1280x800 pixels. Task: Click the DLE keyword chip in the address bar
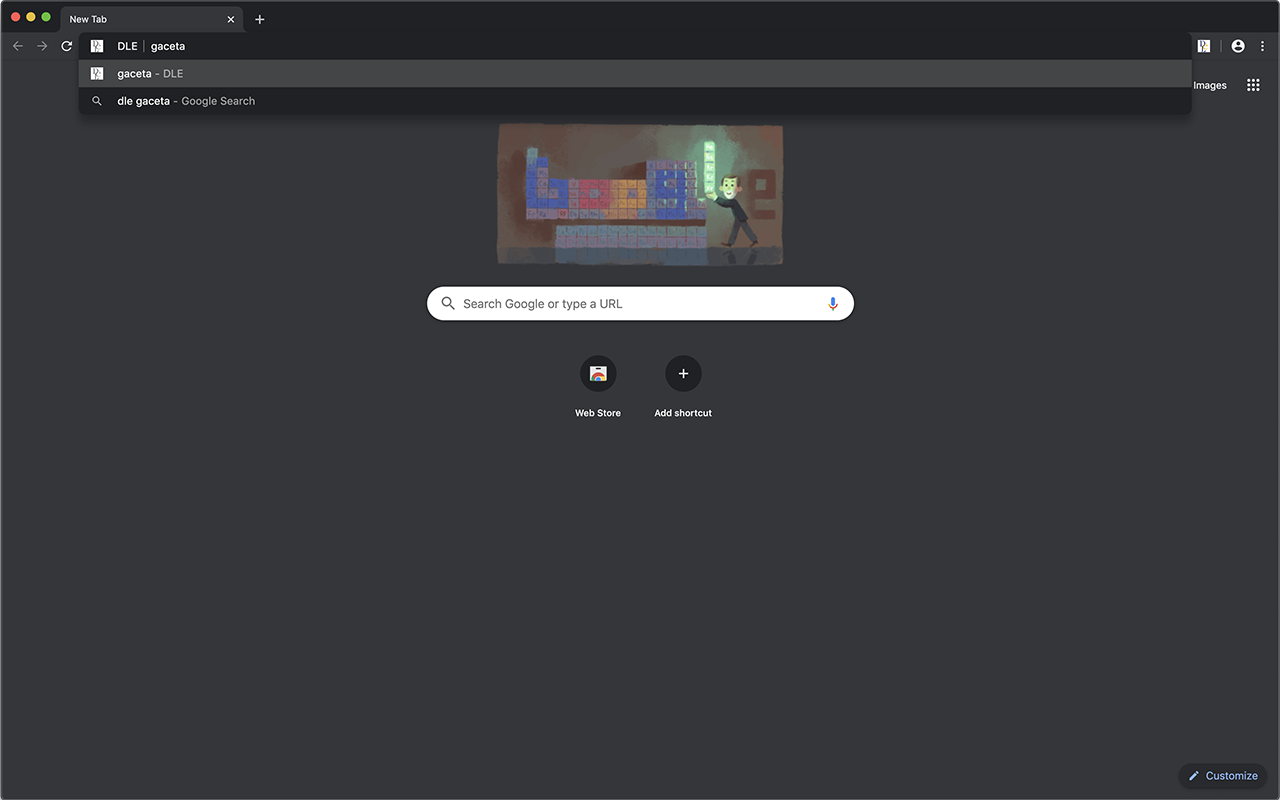pos(127,46)
